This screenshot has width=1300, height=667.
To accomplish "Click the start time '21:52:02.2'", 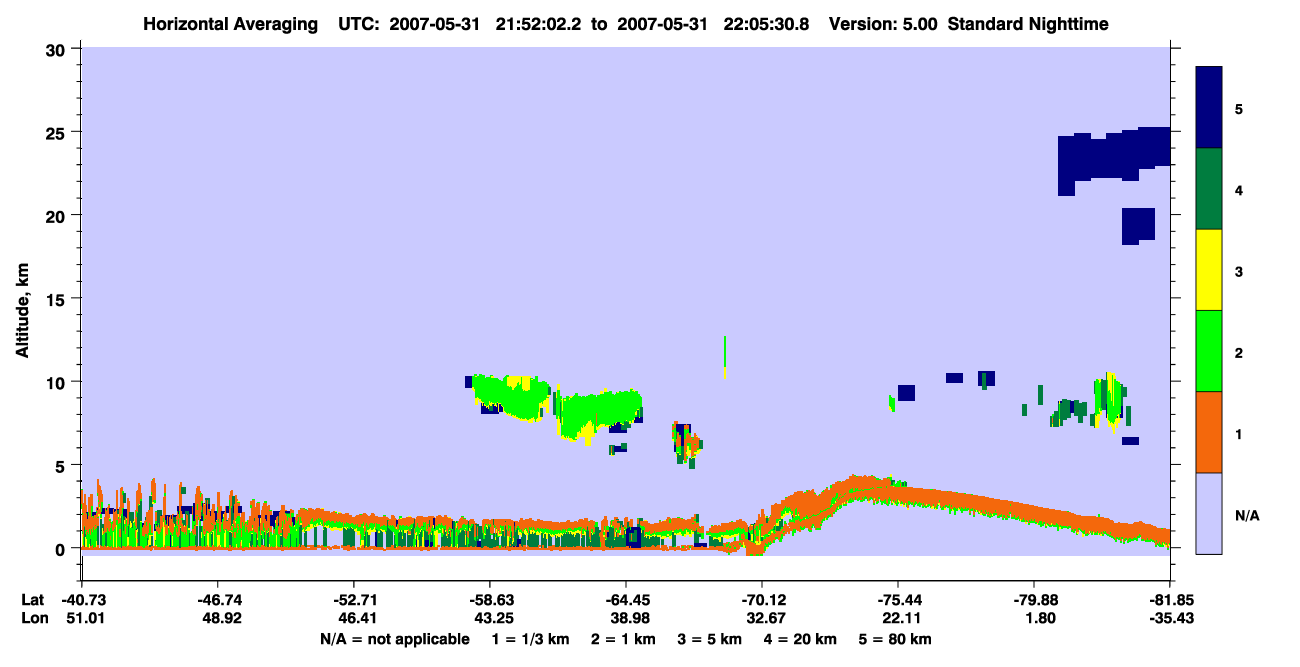I will click(x=539, y=23).
